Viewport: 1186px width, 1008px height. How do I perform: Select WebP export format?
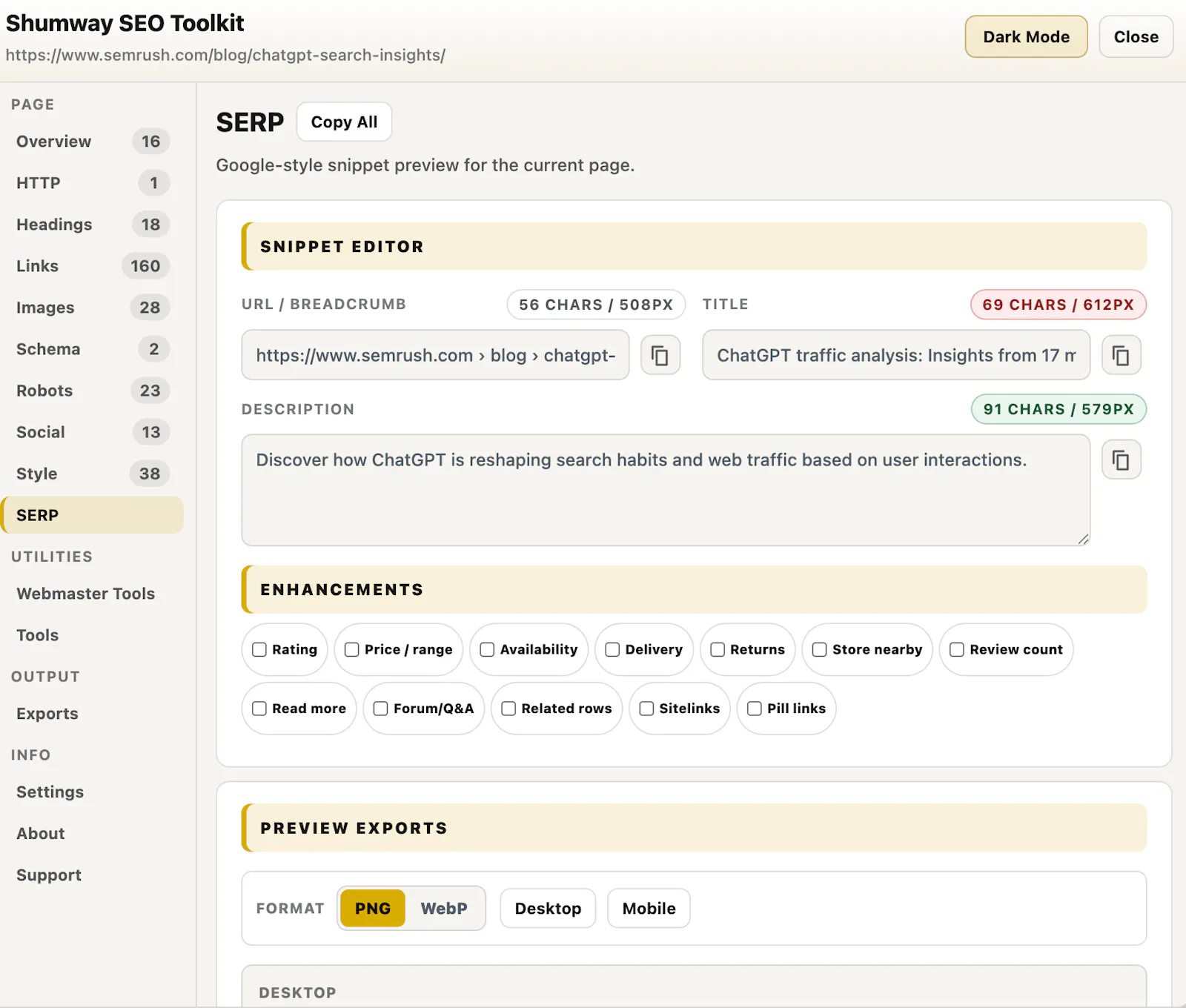pos(444,909)
